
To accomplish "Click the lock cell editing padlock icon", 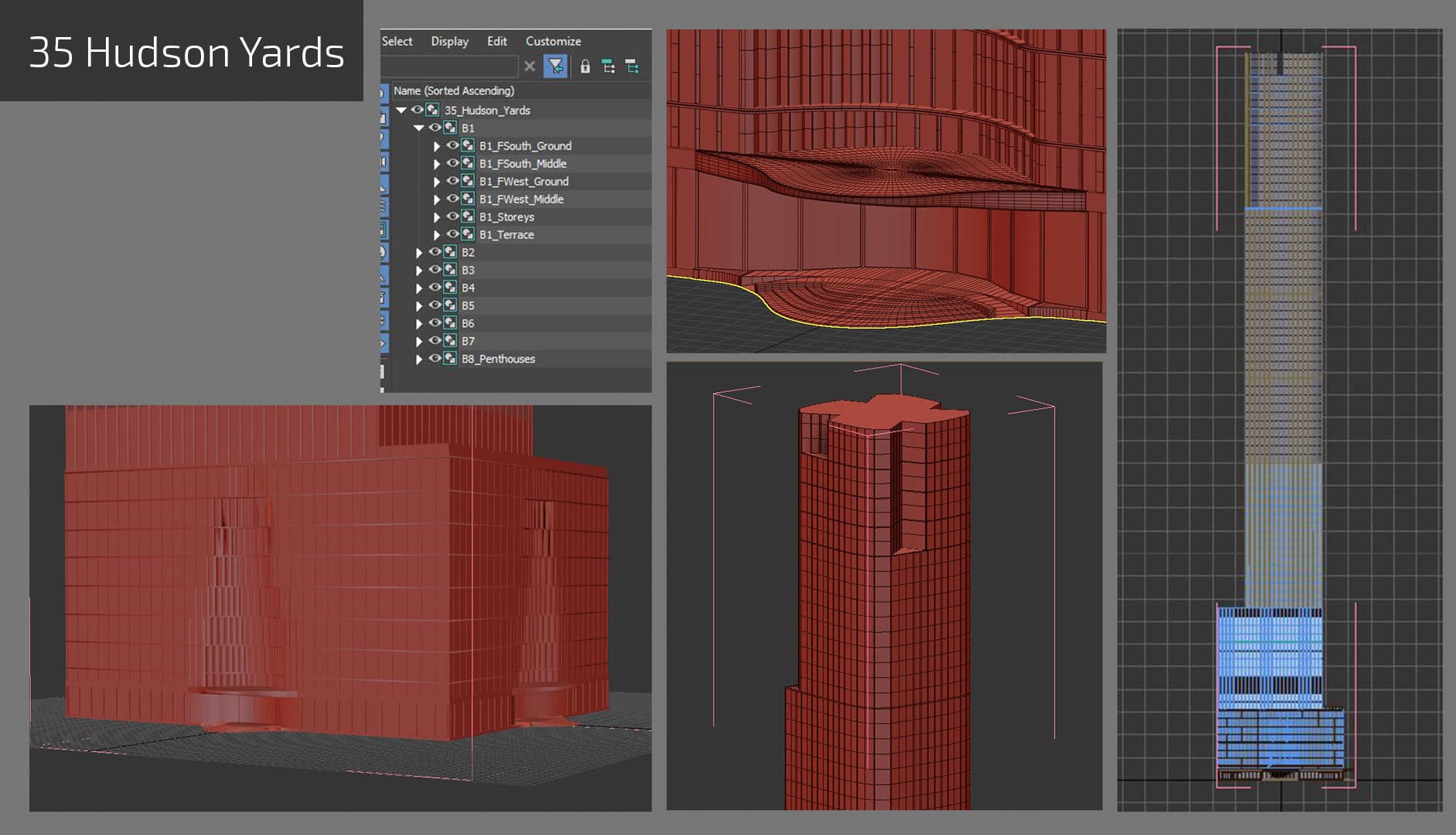I will click(x=585, y=66).
